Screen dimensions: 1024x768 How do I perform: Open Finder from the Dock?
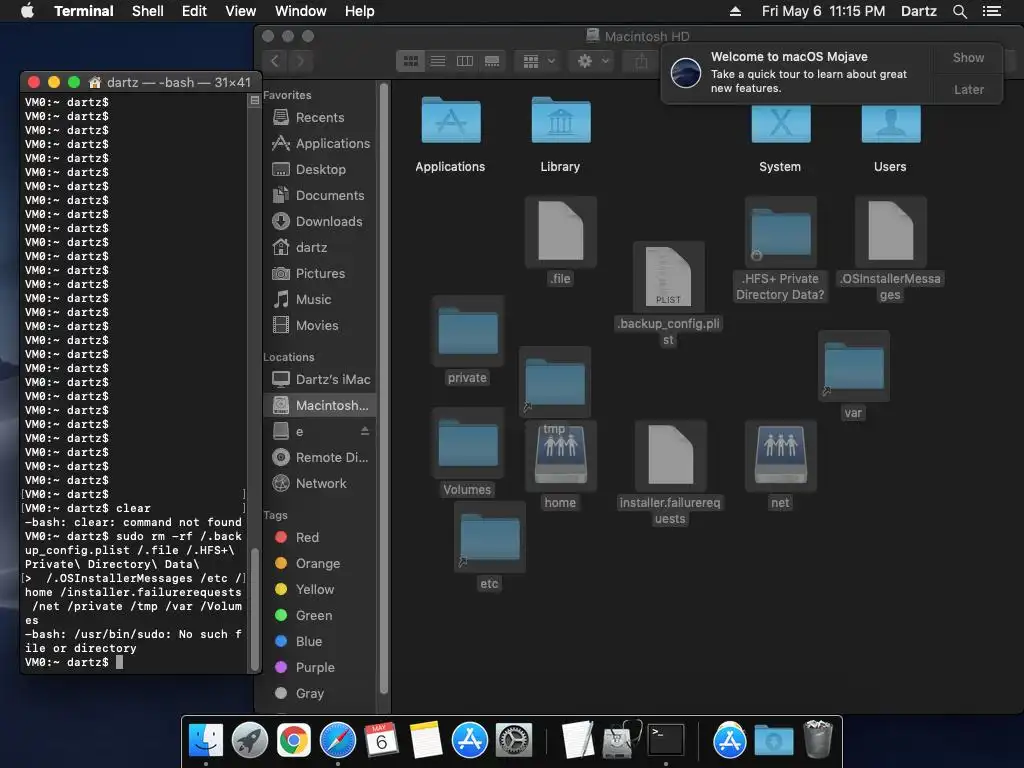click(206, 741)
